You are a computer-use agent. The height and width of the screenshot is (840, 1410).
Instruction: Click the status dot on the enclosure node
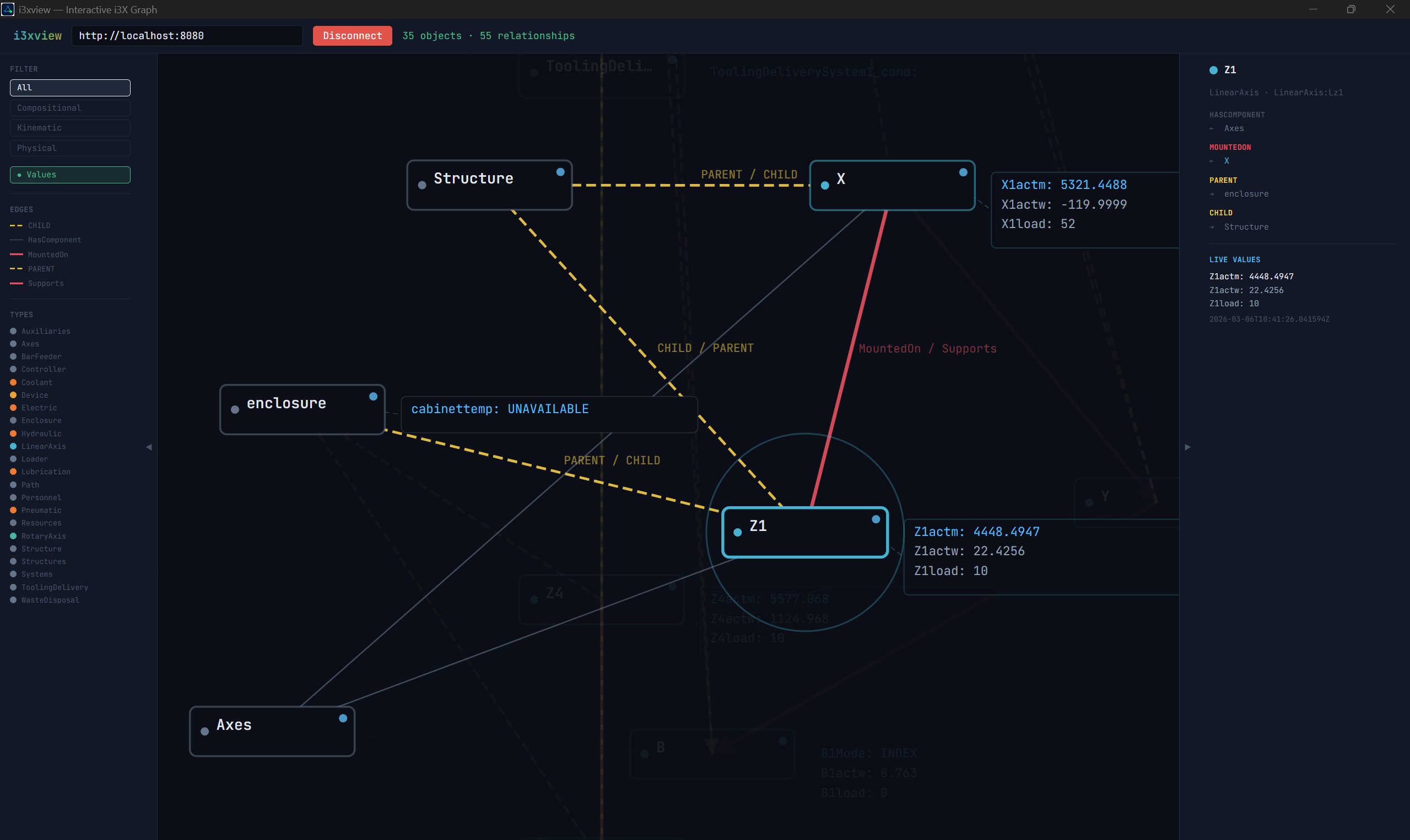click(x=374, y=396)
